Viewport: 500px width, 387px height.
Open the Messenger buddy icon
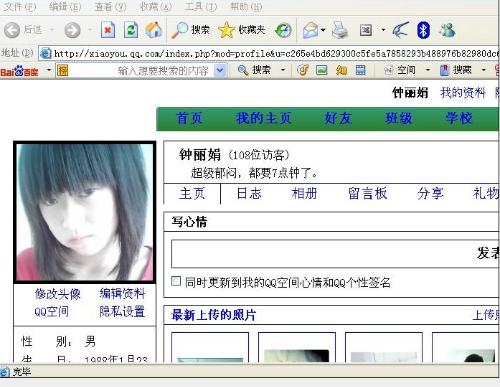(447, 30)
